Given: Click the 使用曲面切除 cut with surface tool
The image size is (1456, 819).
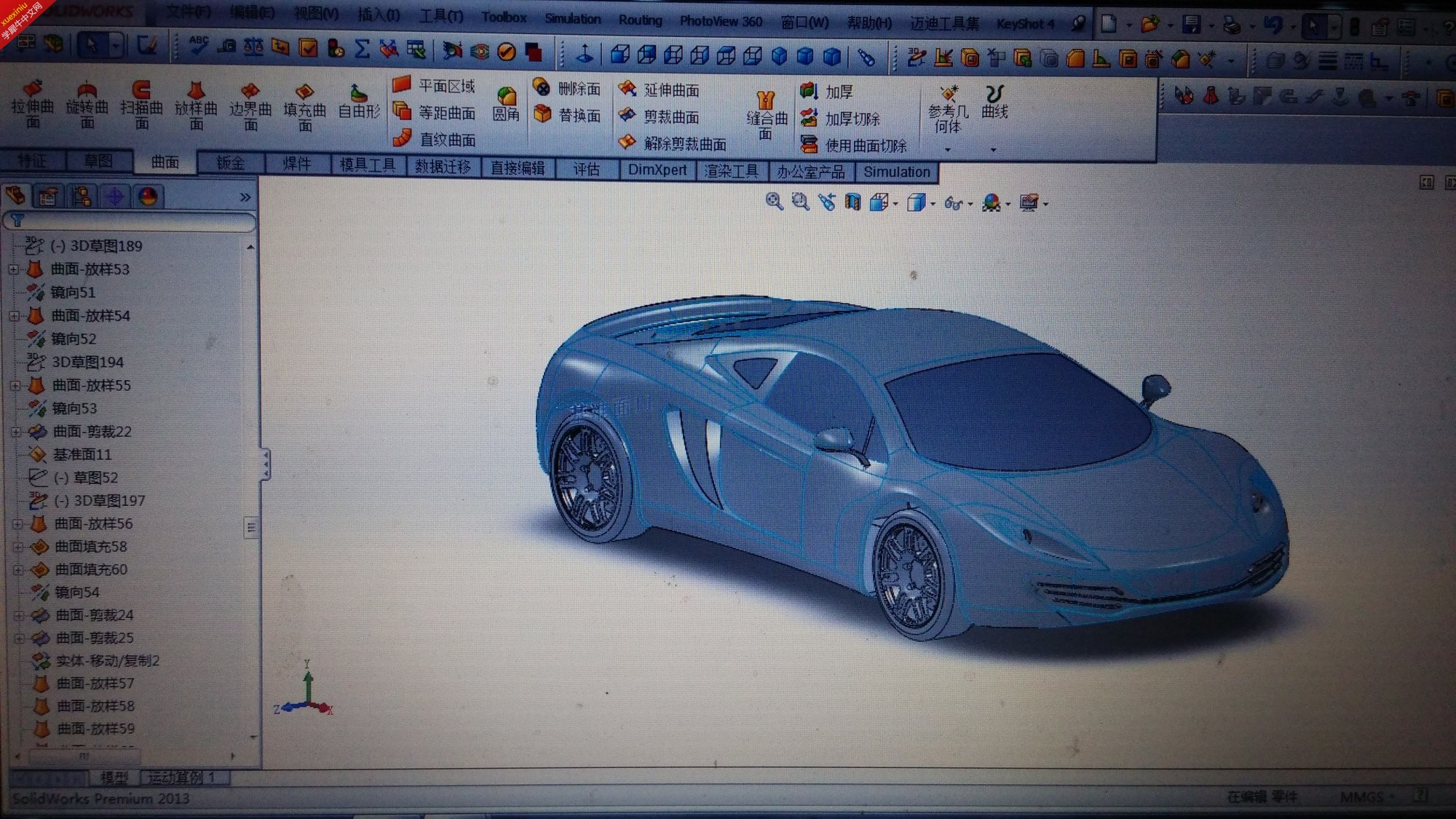Looking at the screenshot, I should coord(853,146).
